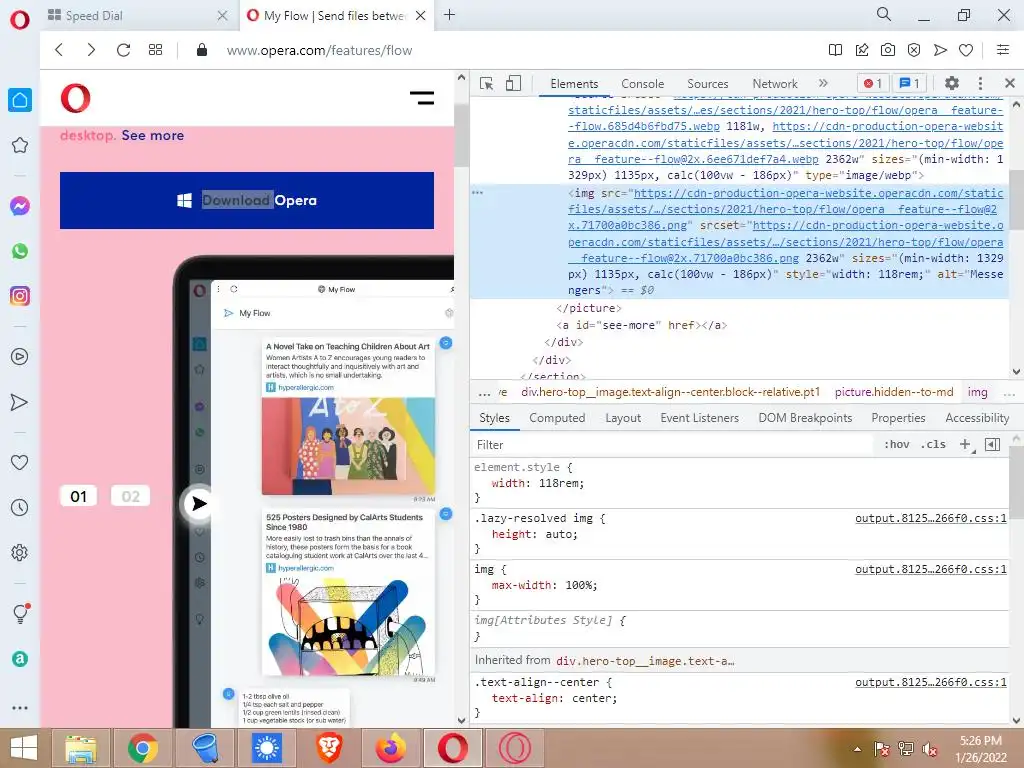Toggle :hov element state panel
The height and width of the screenshot is (768, 1024).
point(896,444)
